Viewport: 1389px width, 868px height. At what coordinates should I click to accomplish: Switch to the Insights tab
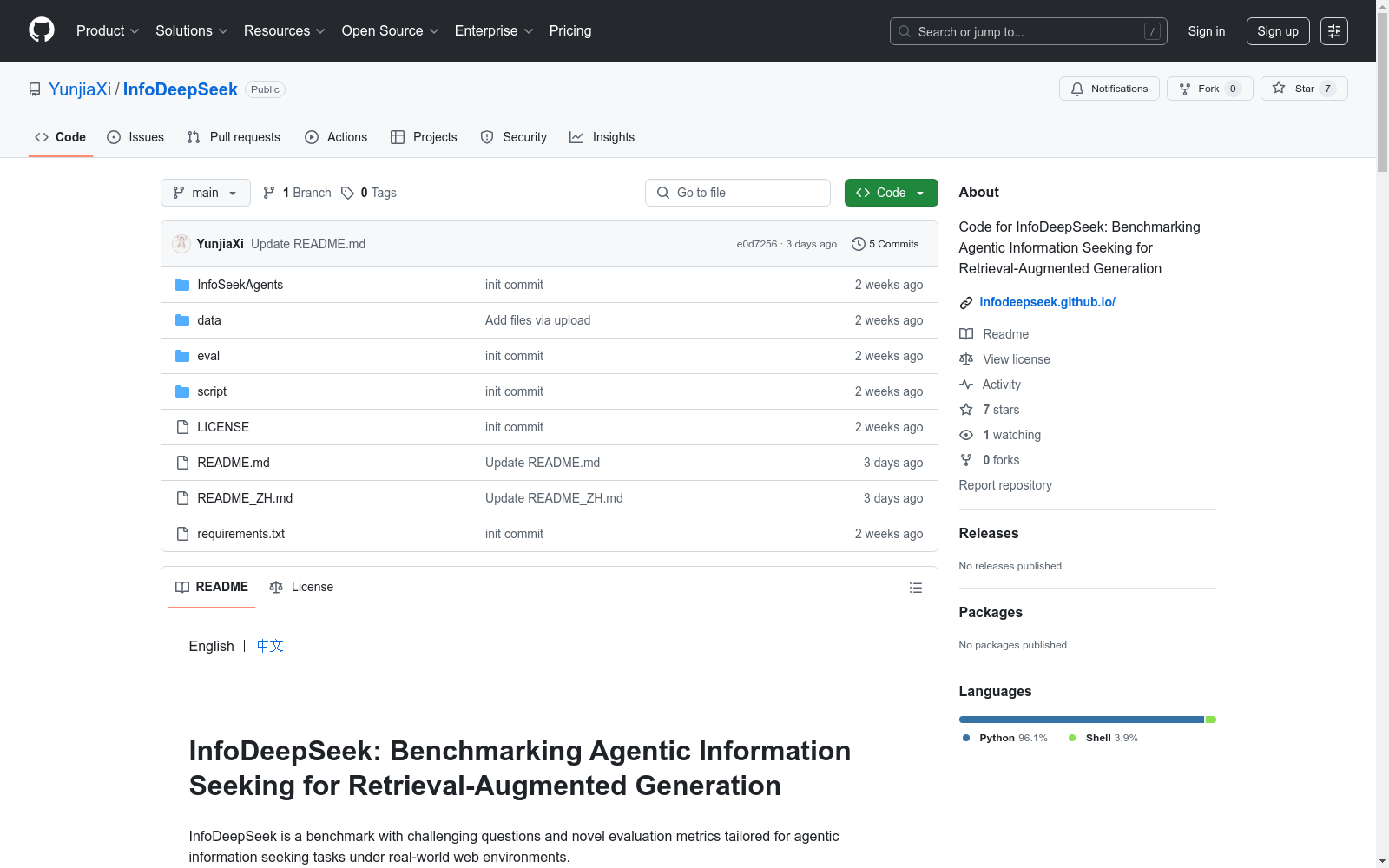[602, 137]
